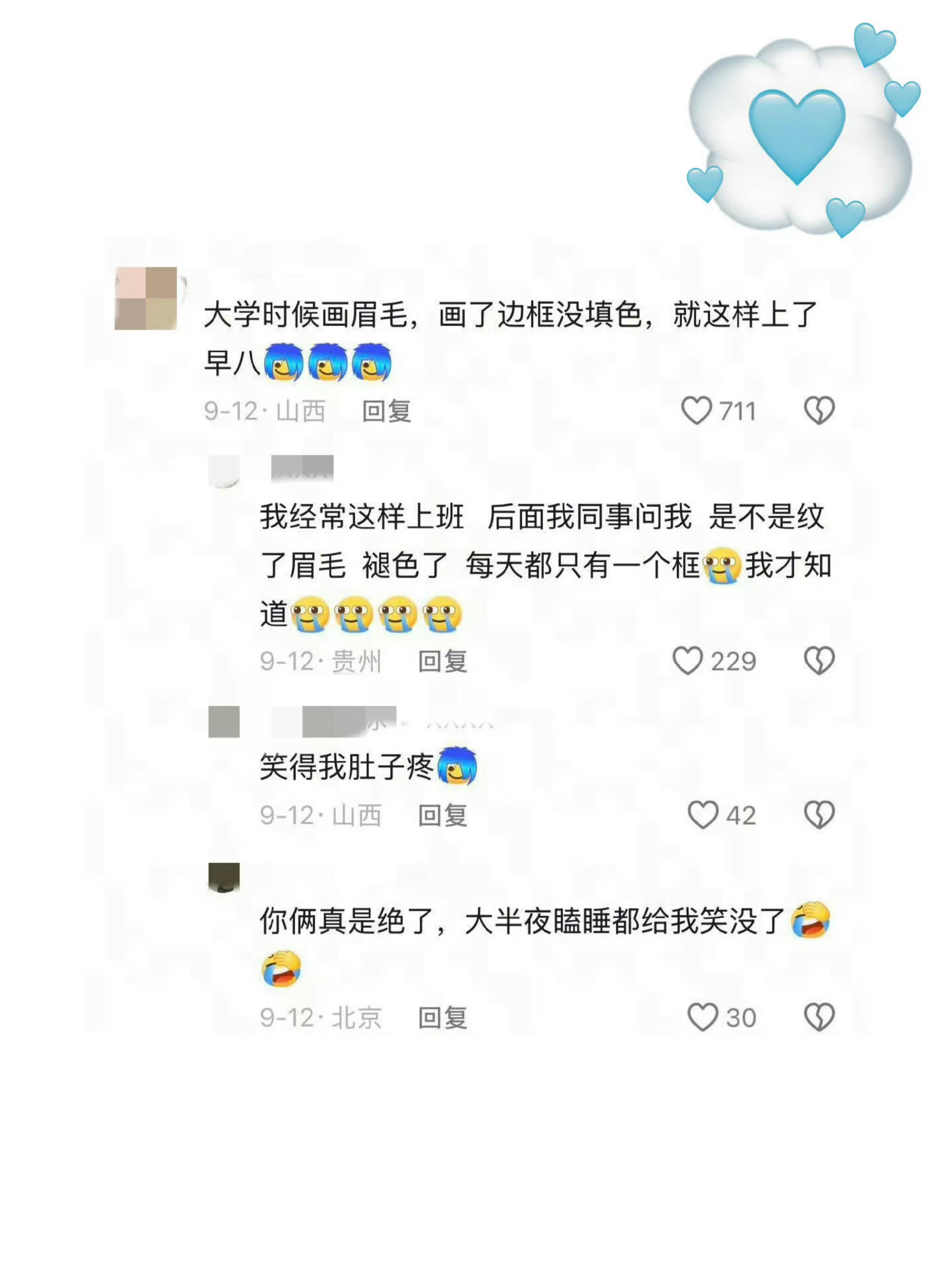Reply to the 北京 user's comment
The image size is (952, 1269).
click(x=442, y=1018)
